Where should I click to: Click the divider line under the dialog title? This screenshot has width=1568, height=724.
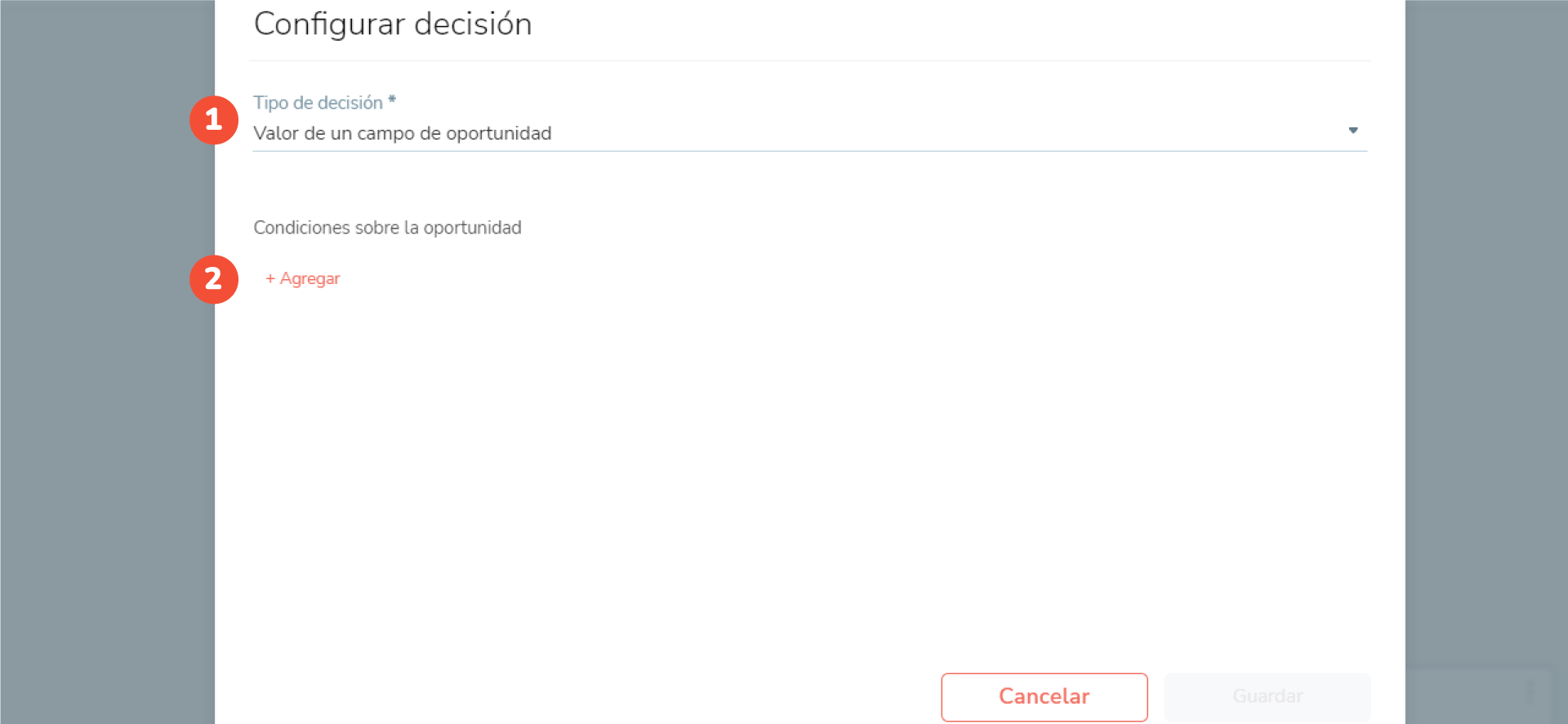[x=808, y=60]
